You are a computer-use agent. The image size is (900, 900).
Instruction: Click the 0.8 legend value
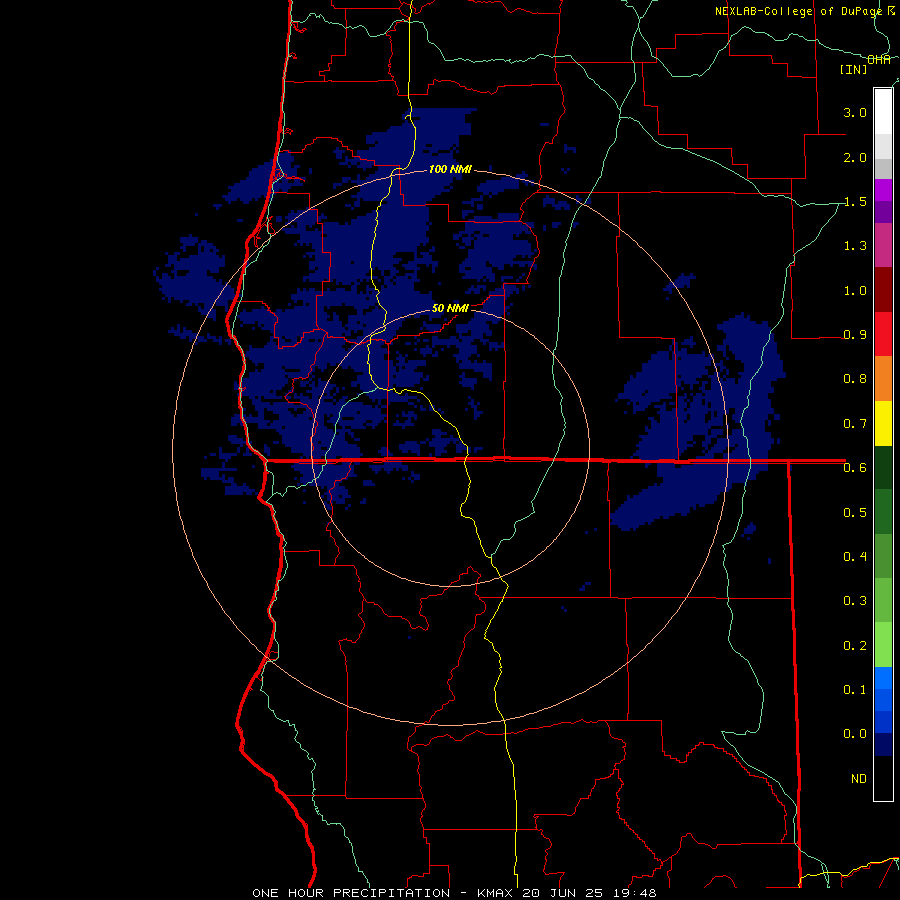[x=855, y=378]
